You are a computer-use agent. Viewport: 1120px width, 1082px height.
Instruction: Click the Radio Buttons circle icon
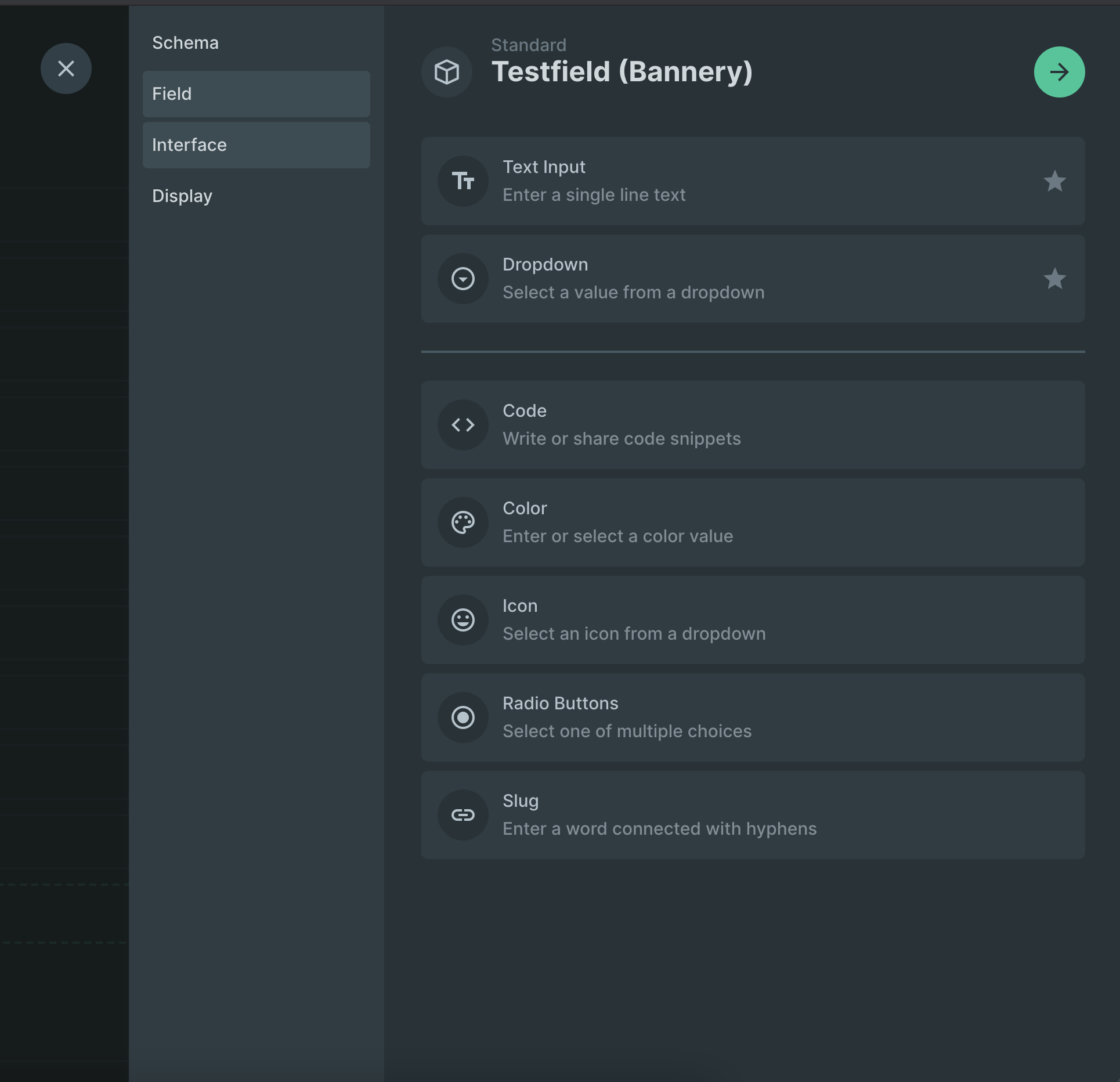coord(463,717)
